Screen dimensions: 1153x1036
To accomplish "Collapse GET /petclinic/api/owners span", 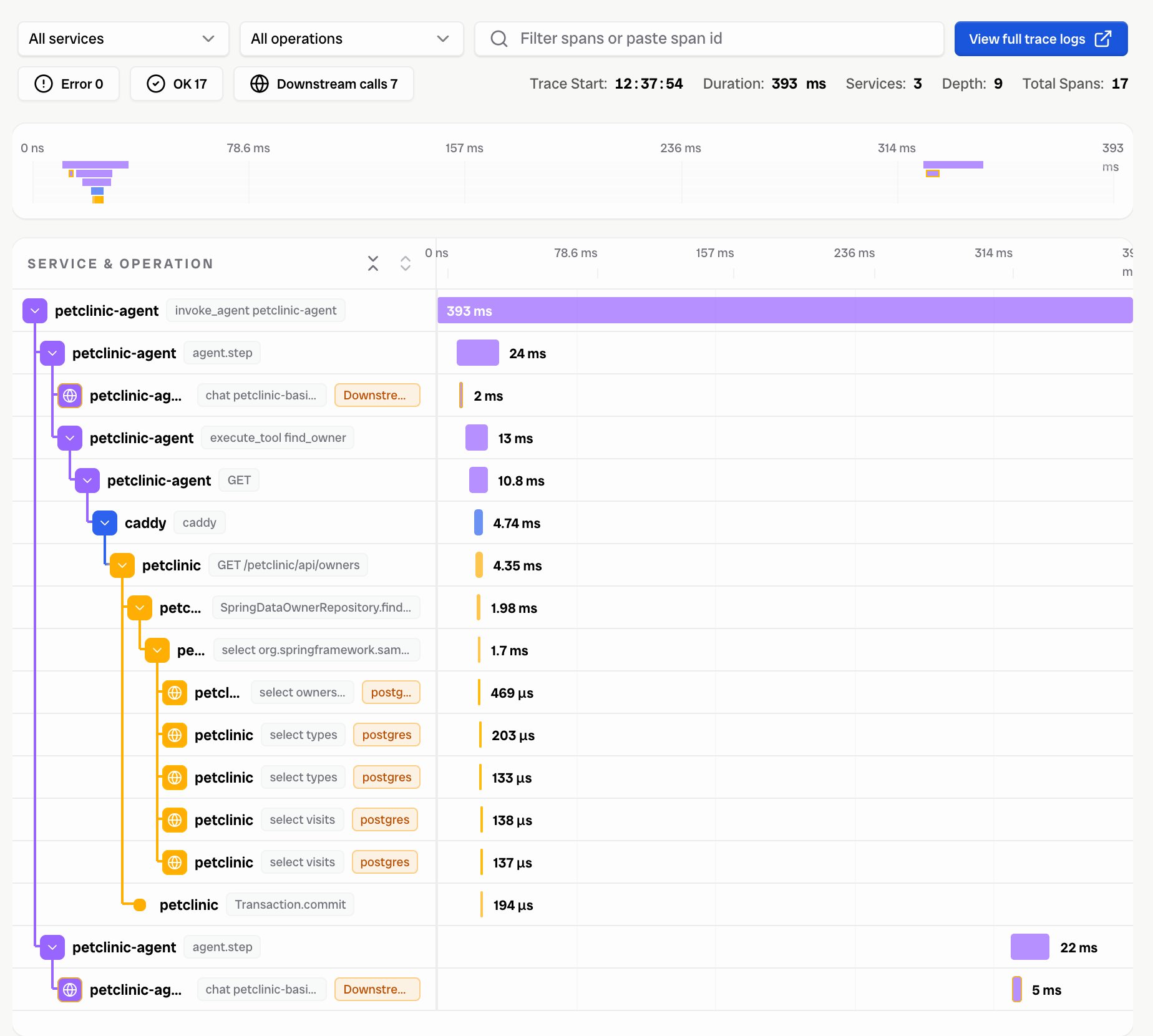I will pos(122,565).
